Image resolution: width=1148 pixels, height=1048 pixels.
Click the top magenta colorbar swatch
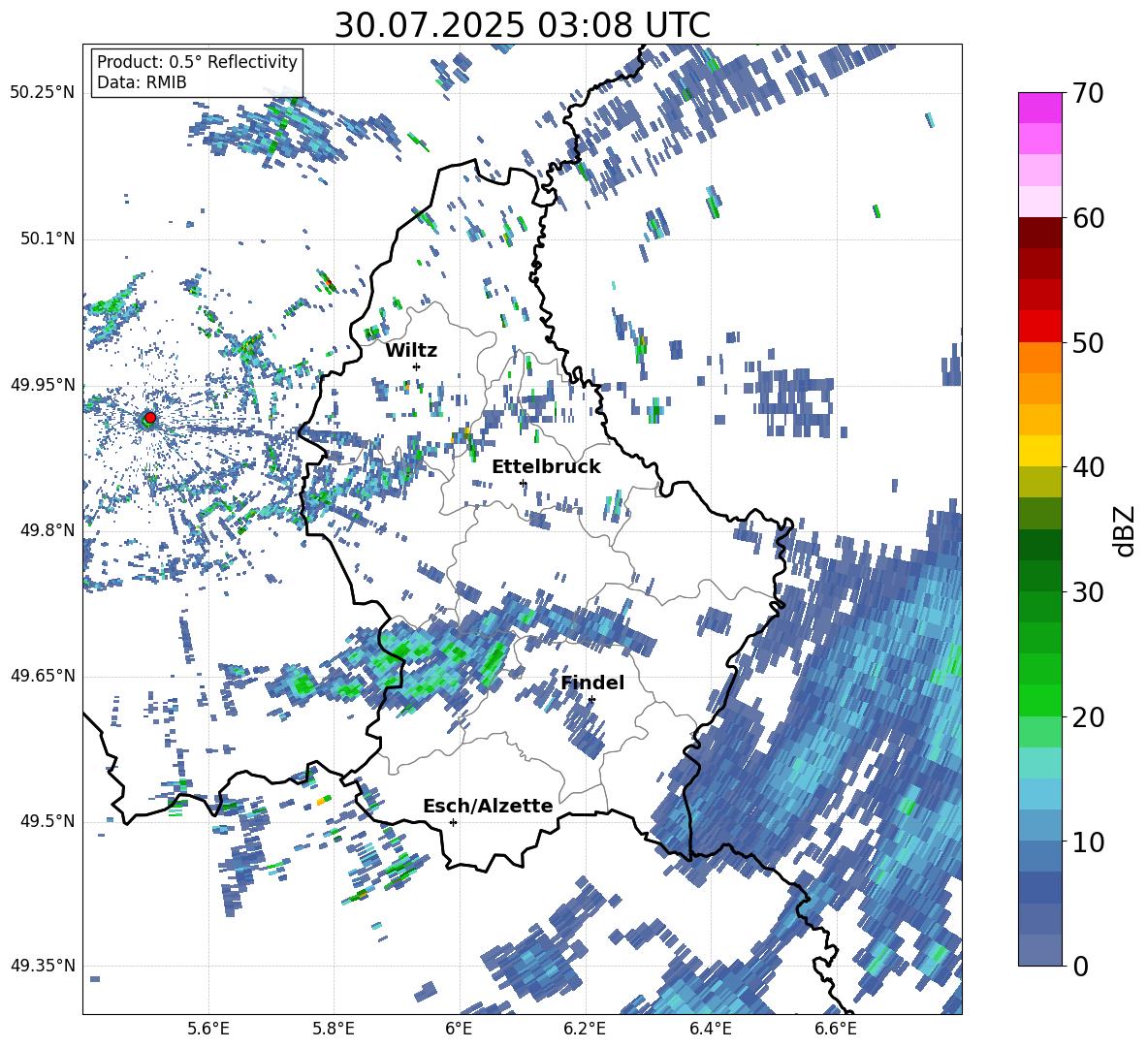pos(1039,108)
